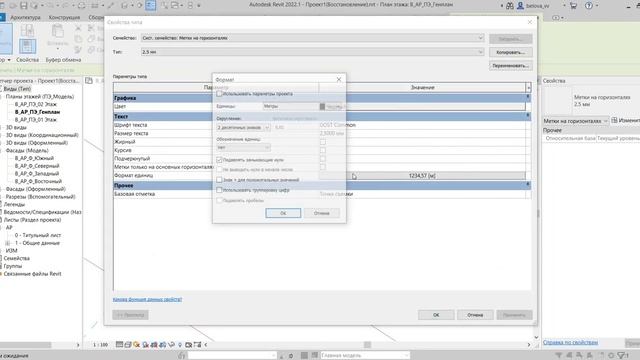The image size is (640, 360).
Task: Open the rounding '2 десятичных знаков' dropdown
Action: (x=243, y=127)
